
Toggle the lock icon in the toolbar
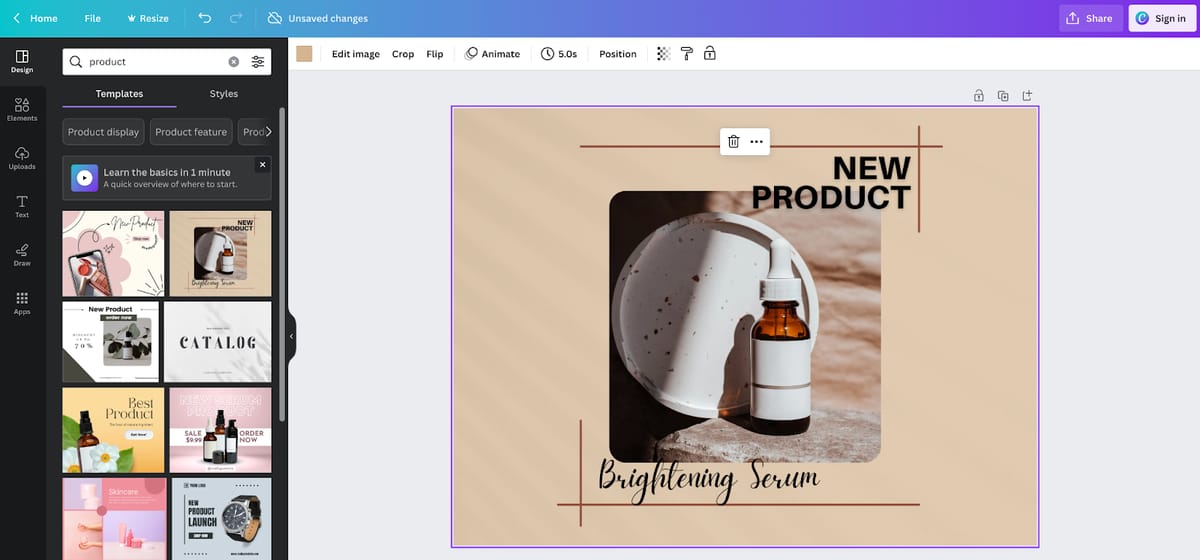pyautogui.click(x=710, y=54)
